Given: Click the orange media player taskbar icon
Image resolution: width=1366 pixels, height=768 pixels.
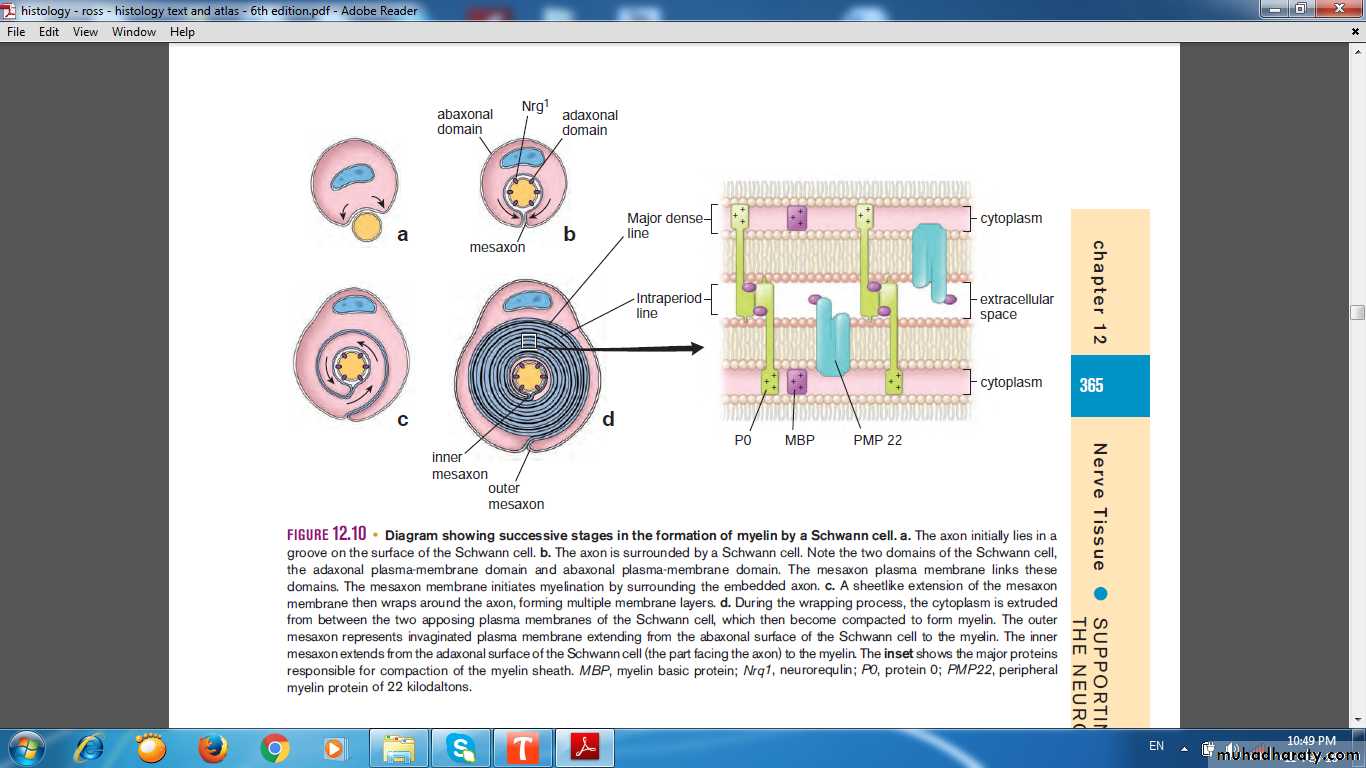Looking at the screenshot, I should (x=334, y=748).
